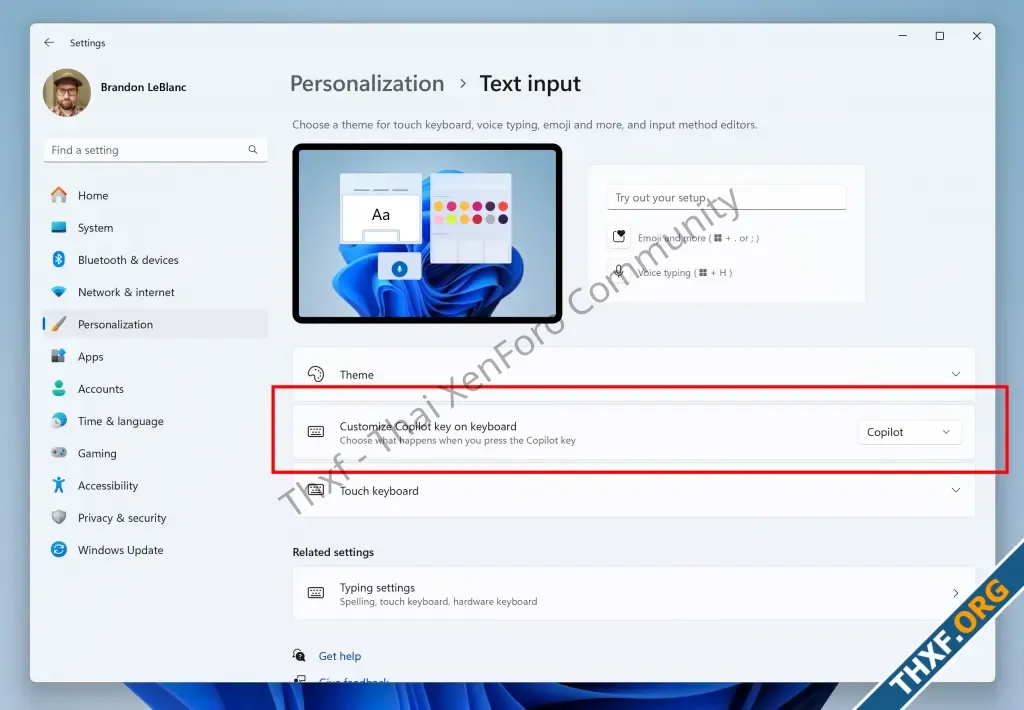Maximize the Settings window
Image resolution: width=1024 pixels, height=710 pixels.
940,36
